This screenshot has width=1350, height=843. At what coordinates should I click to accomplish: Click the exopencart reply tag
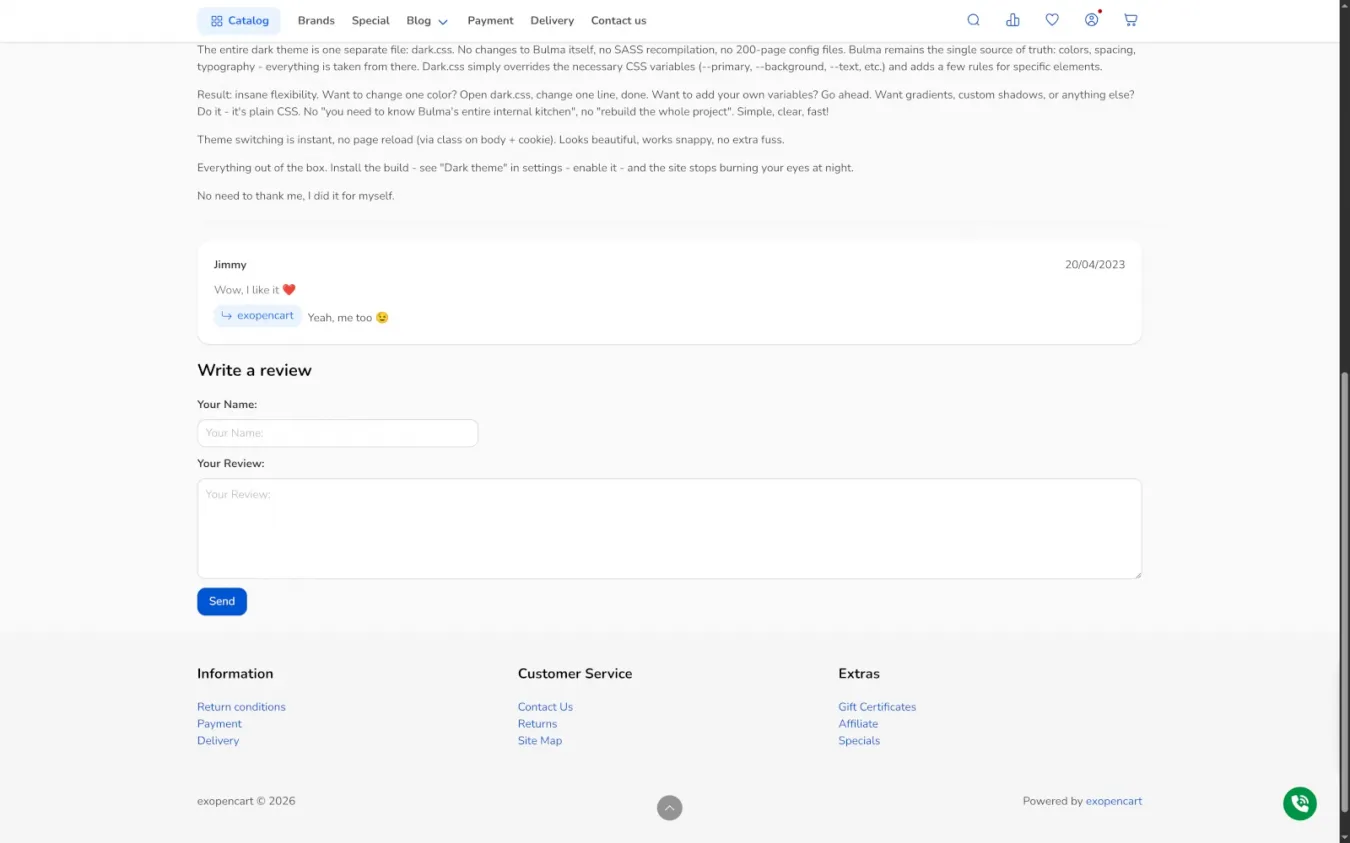pyautogui.click(x=258, y=316)
